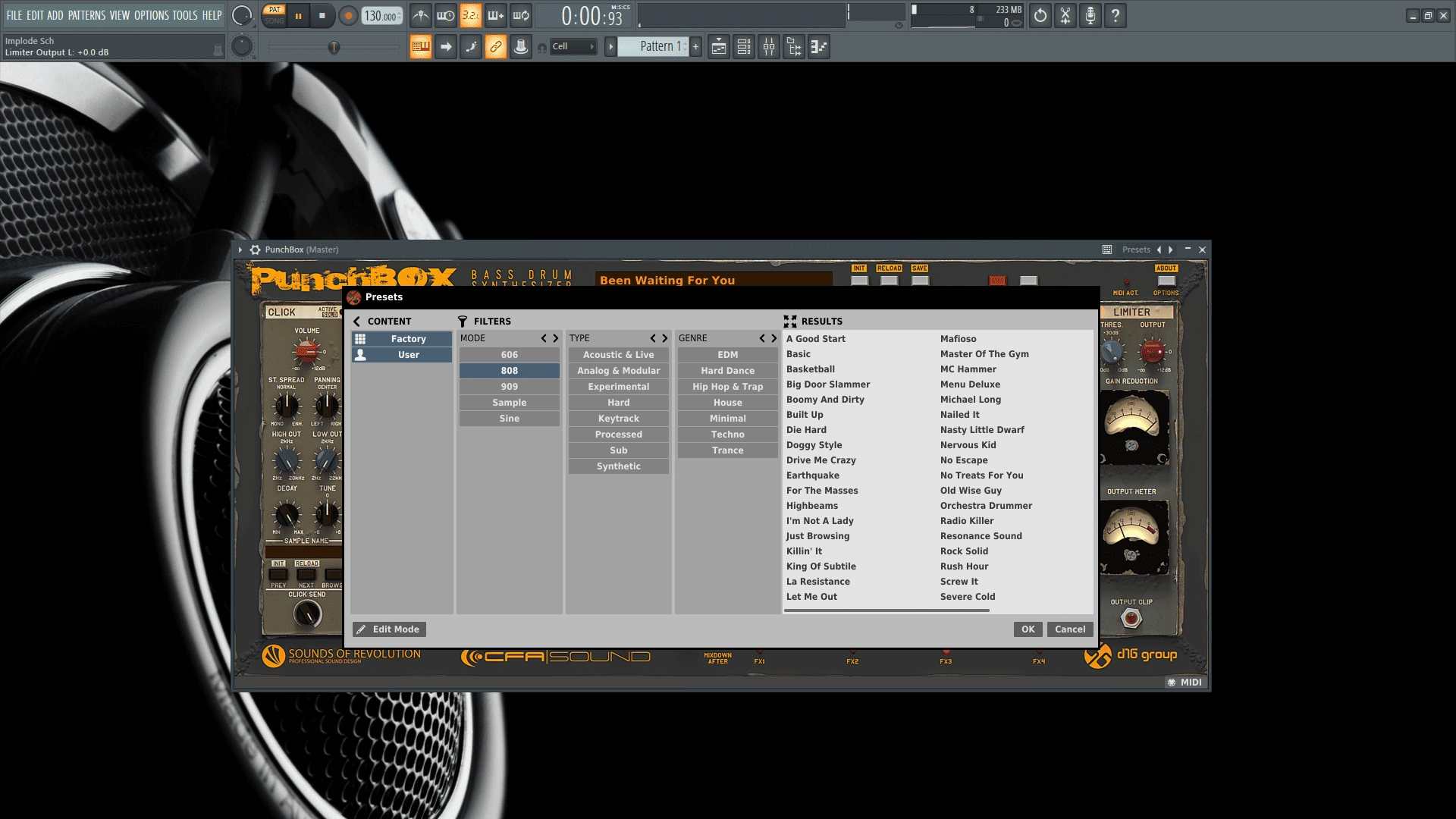Arm the record button
The height and width of the screenshot is (819, 1456).
pos(348,15)
